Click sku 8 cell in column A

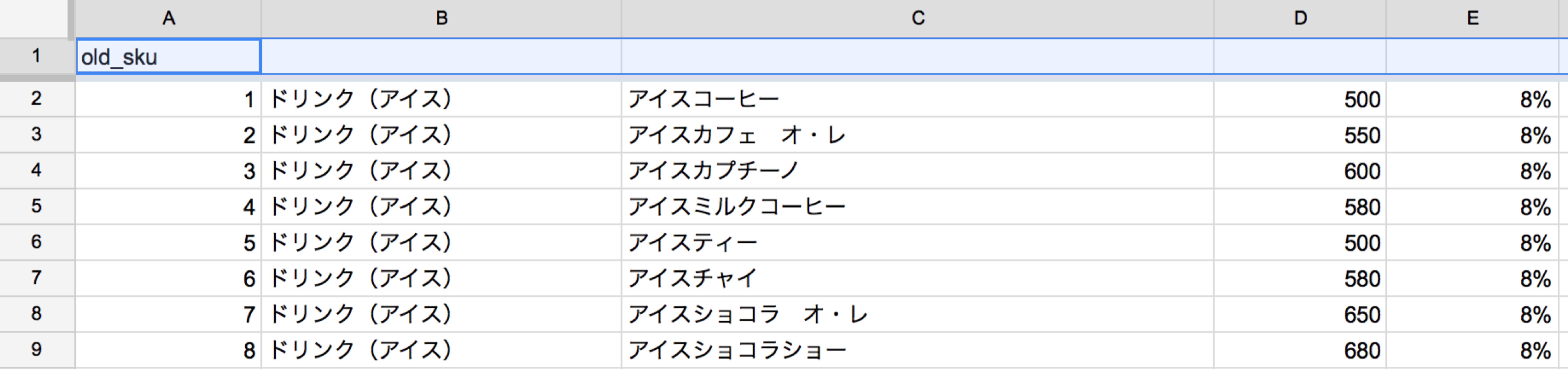[x=169, y=350]
